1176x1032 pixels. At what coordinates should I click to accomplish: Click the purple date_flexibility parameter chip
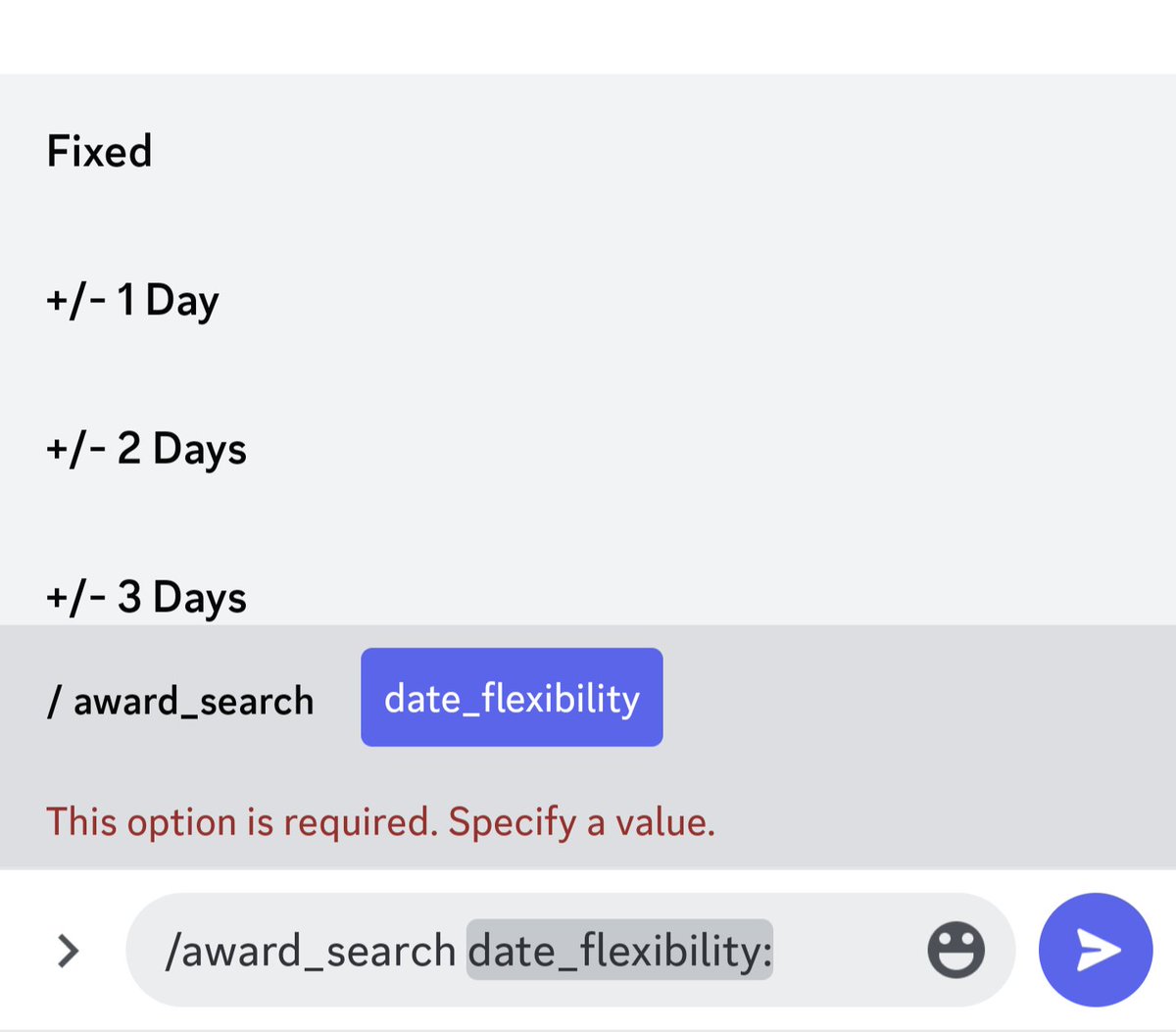coord(512,697)
